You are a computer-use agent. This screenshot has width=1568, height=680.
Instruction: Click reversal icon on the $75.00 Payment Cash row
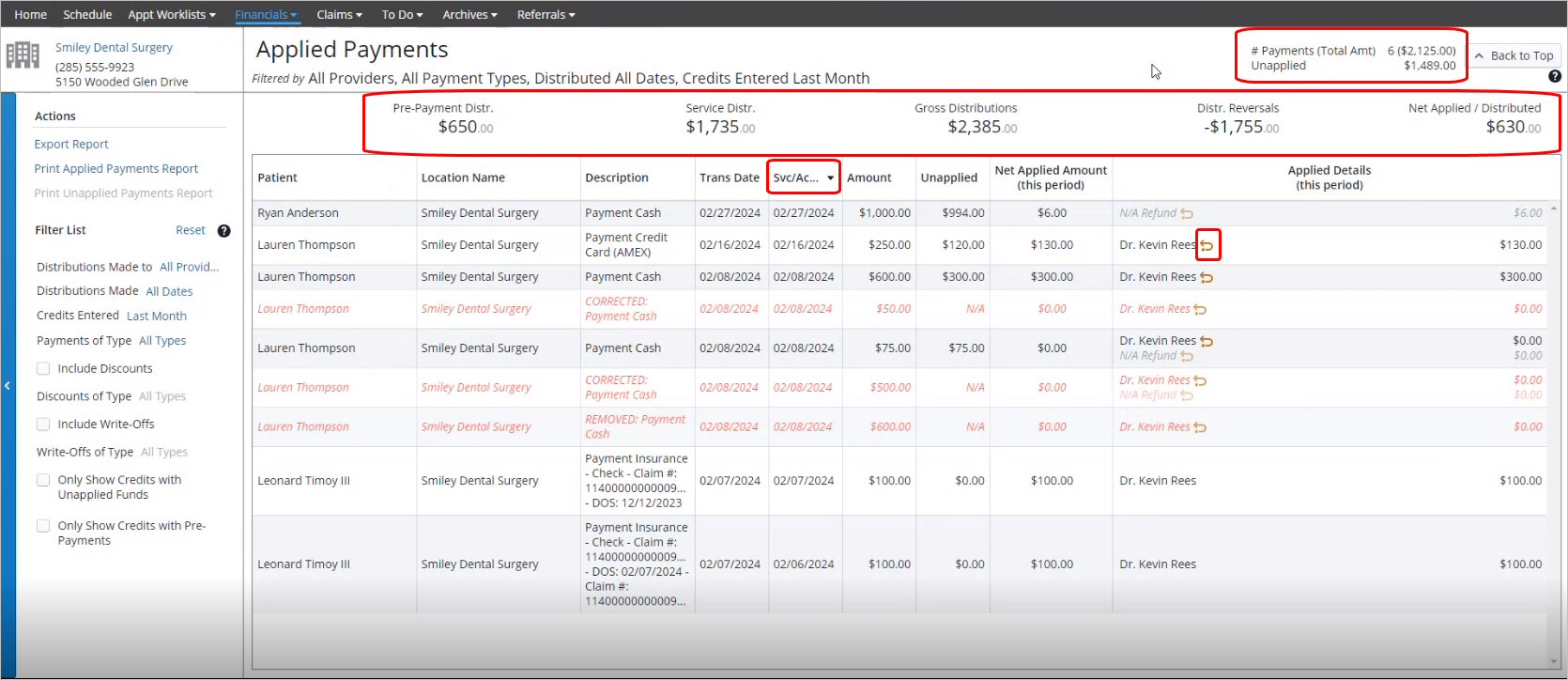pyautogui.click(x=1207, y=341)
